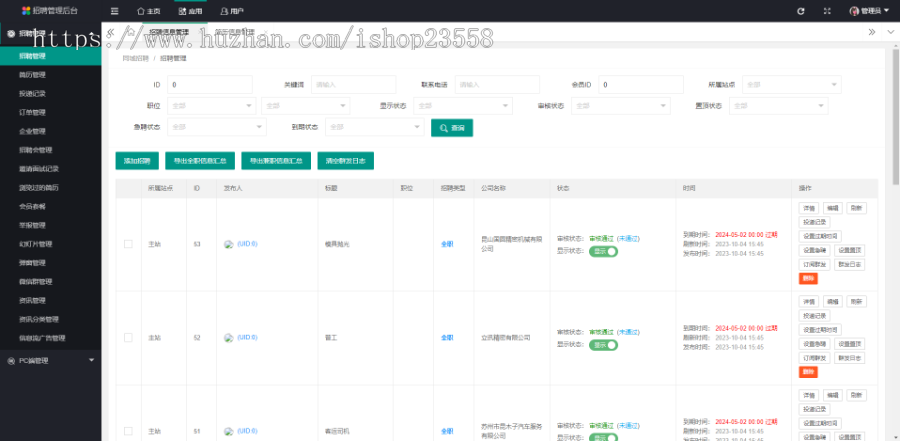The image size is (900, 441).
Task: Select 企业管理 in the sidebar menu
Action: [32, 130]
